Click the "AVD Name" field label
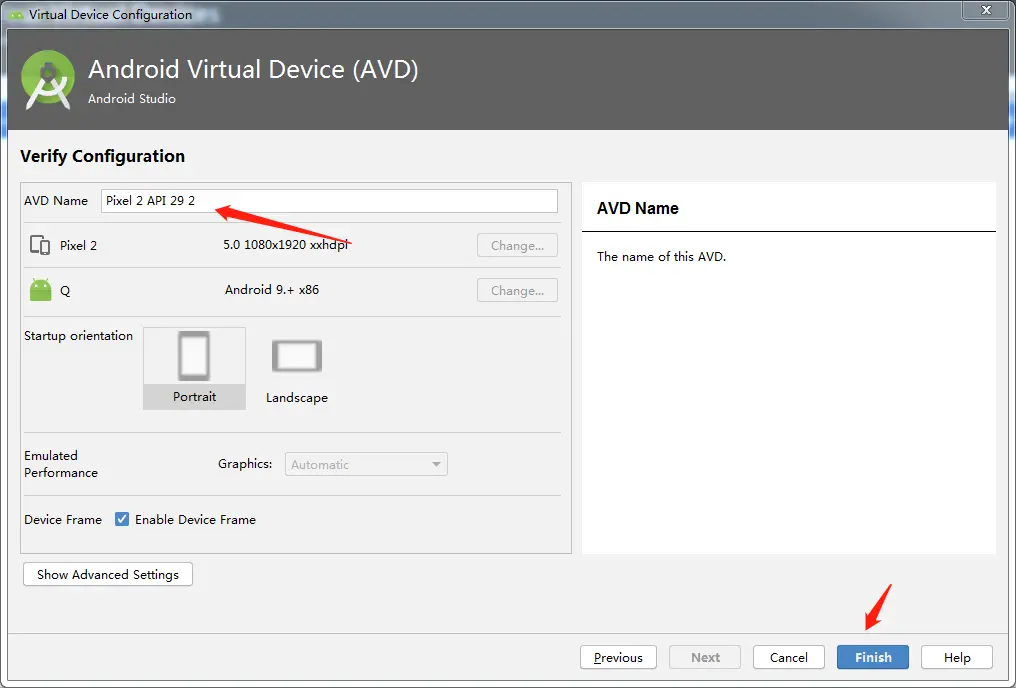This screenshot has width=1016, height=688. (56, 201)
